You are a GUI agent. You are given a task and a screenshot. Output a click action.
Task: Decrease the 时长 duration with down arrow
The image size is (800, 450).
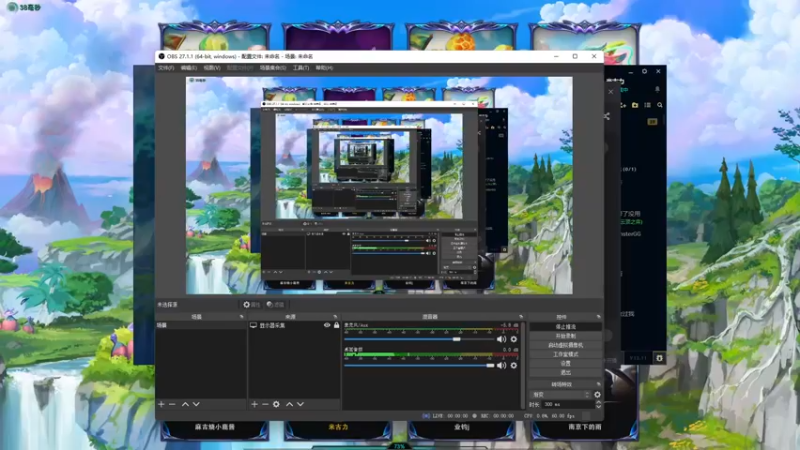click(598, 407)
